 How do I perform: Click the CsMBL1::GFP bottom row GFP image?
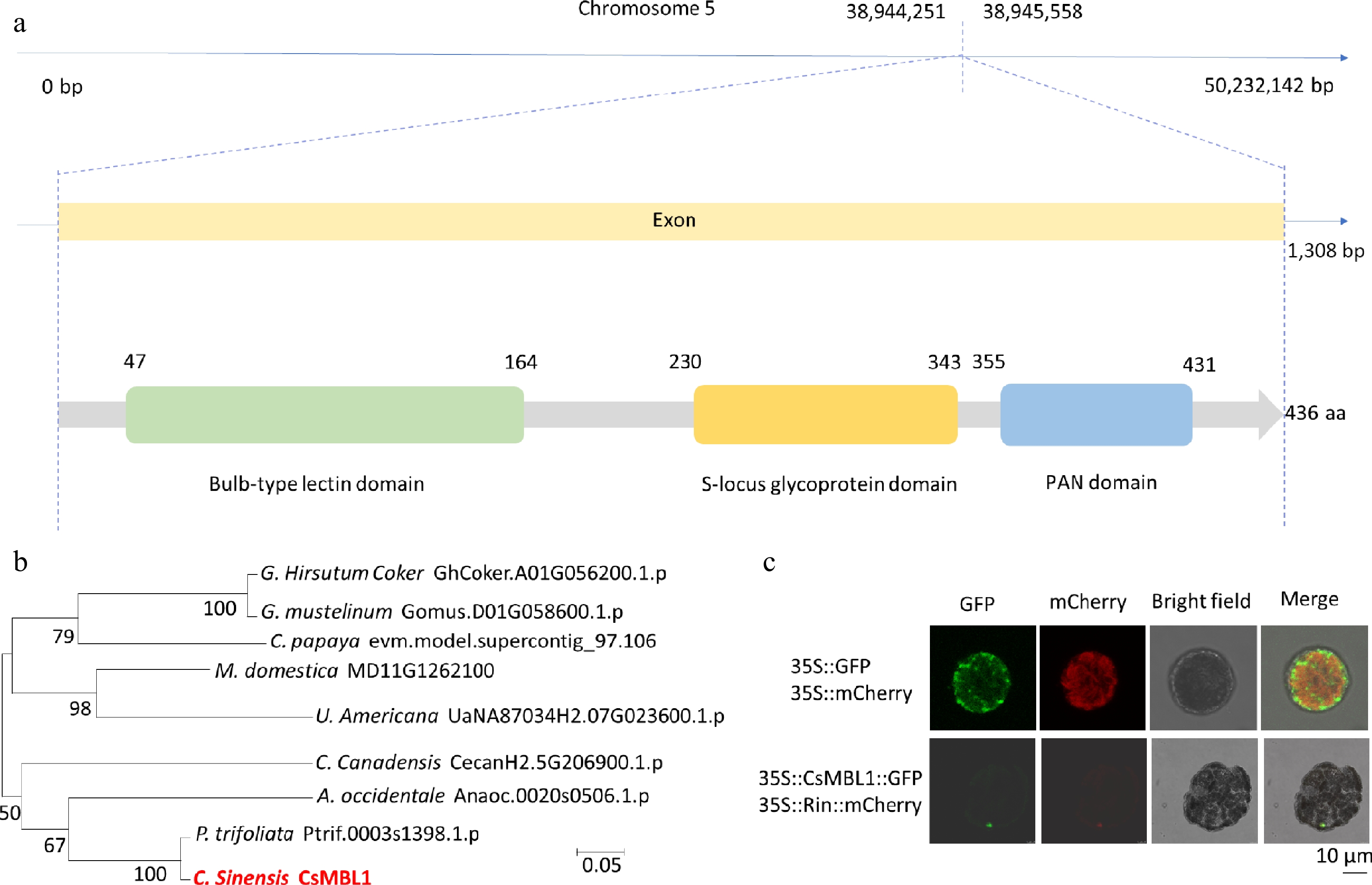pyautogui.click(x=982, y=790)
